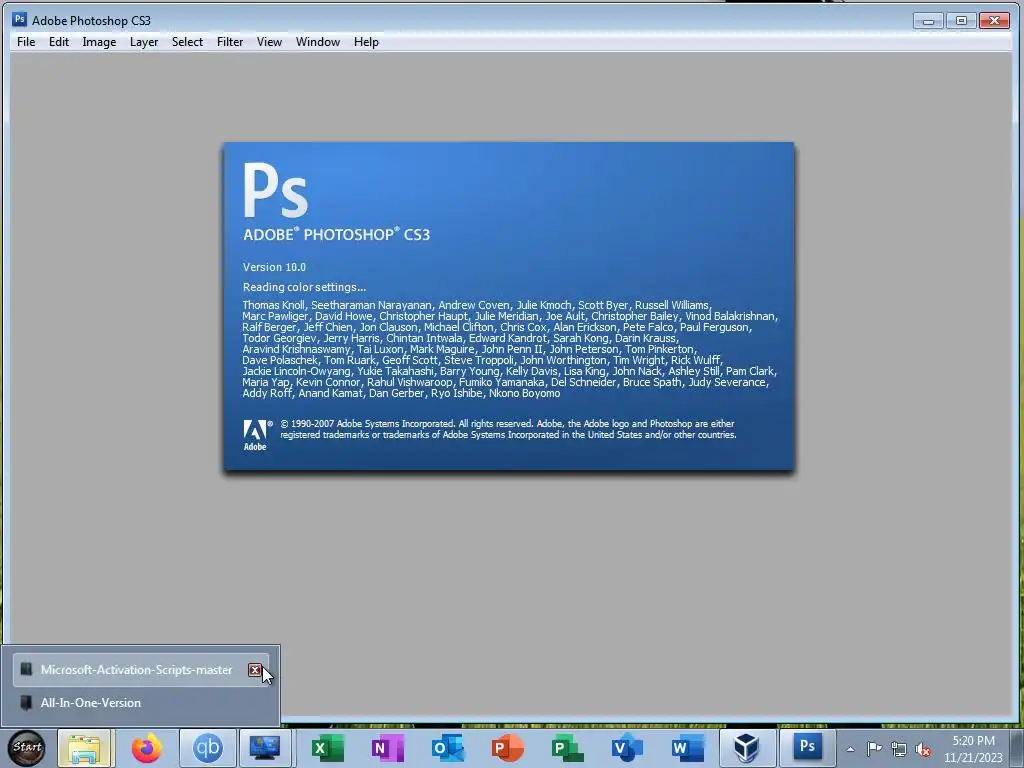Open the Edit menu
Image resolution: width=1024 pixels, height=768 pixels.
coord(59,42)
